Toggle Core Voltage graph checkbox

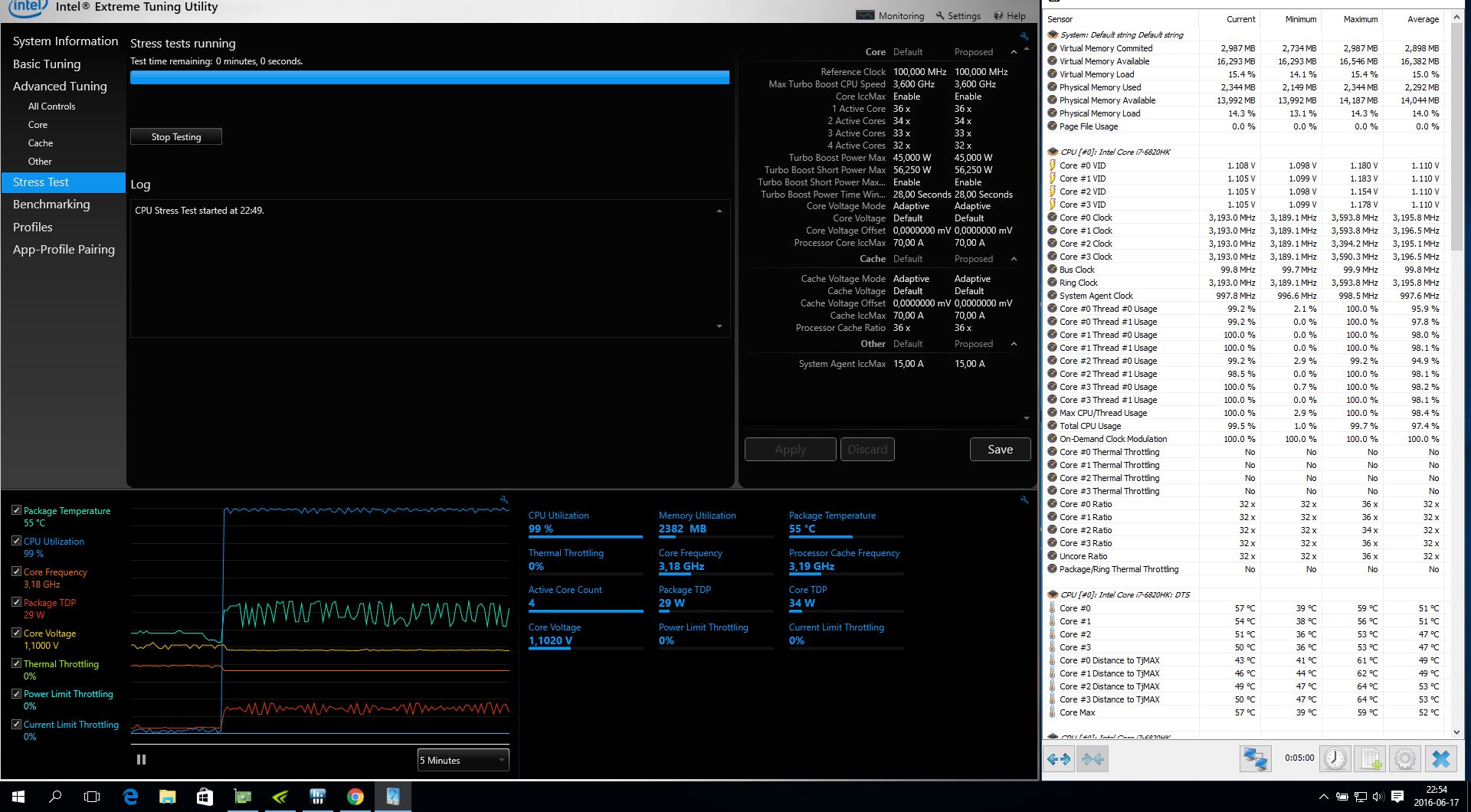tap(16, 633)
